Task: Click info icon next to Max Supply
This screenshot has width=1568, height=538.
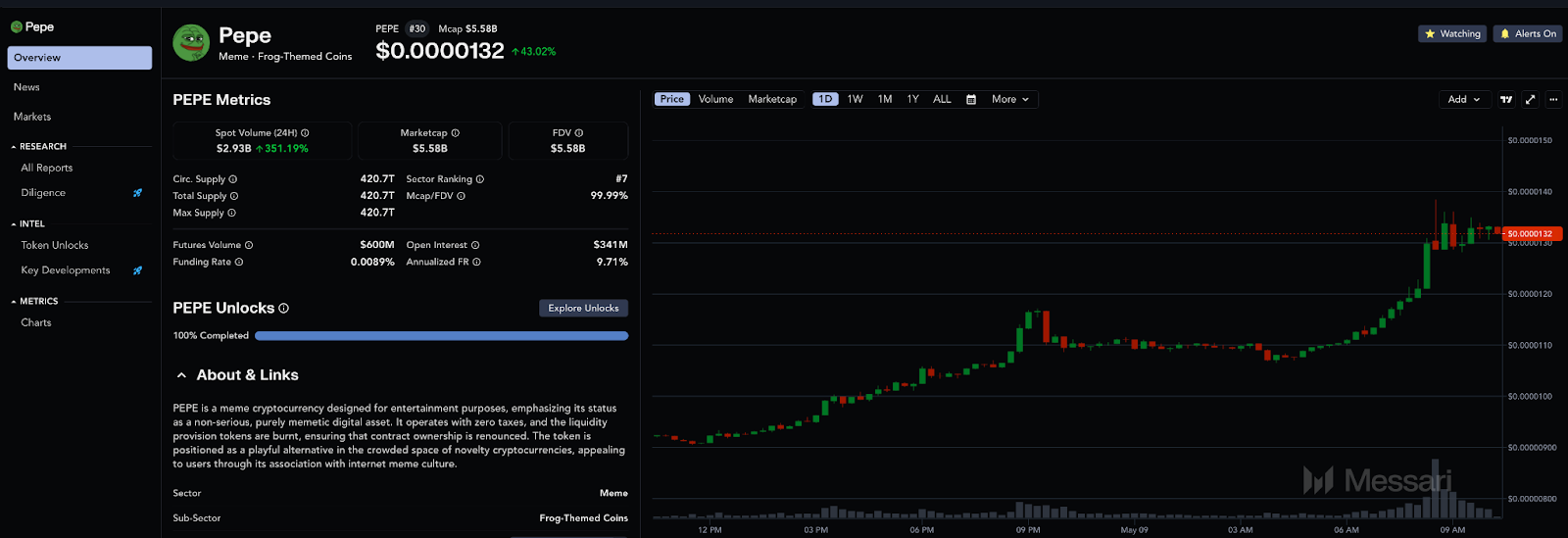Action: point(231,213)
